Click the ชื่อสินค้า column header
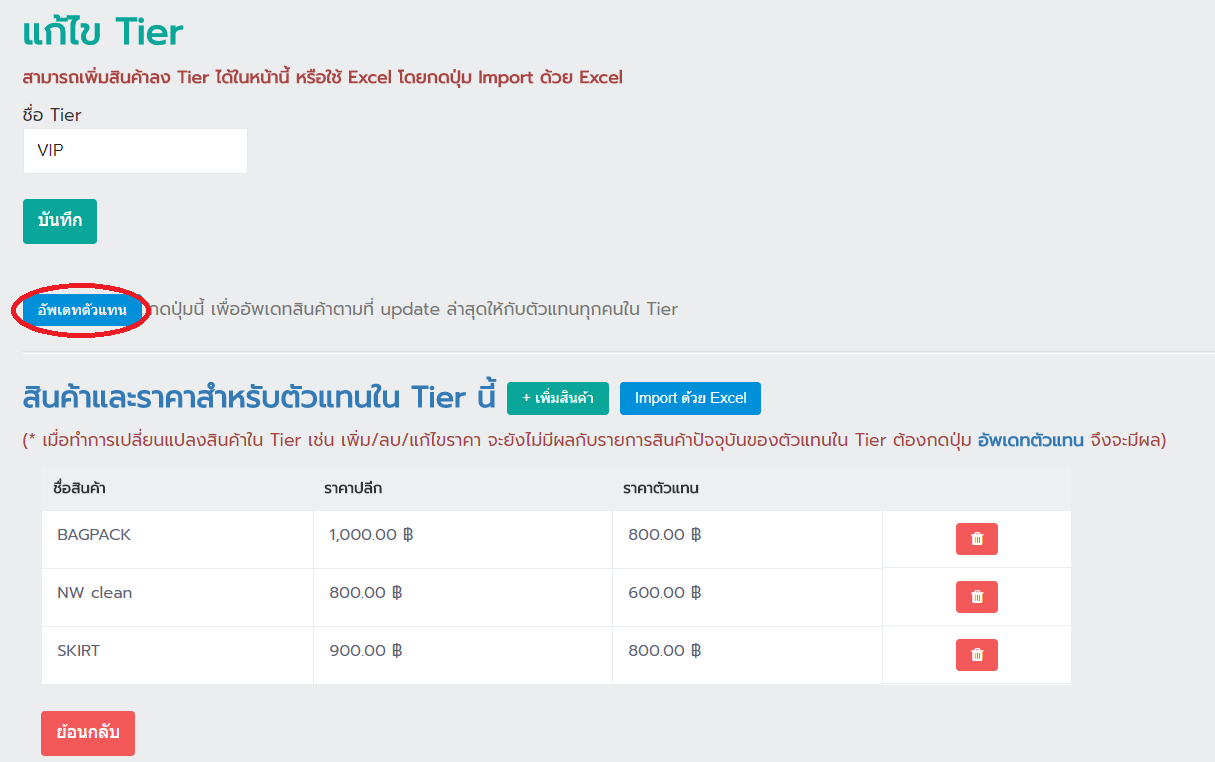1215x762 pixels. (x=80, y=489)
